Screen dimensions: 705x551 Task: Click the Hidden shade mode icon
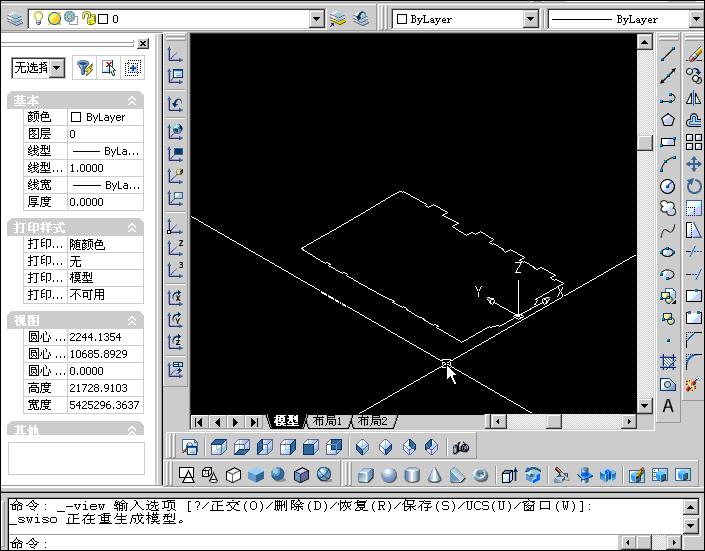(233, 475)
